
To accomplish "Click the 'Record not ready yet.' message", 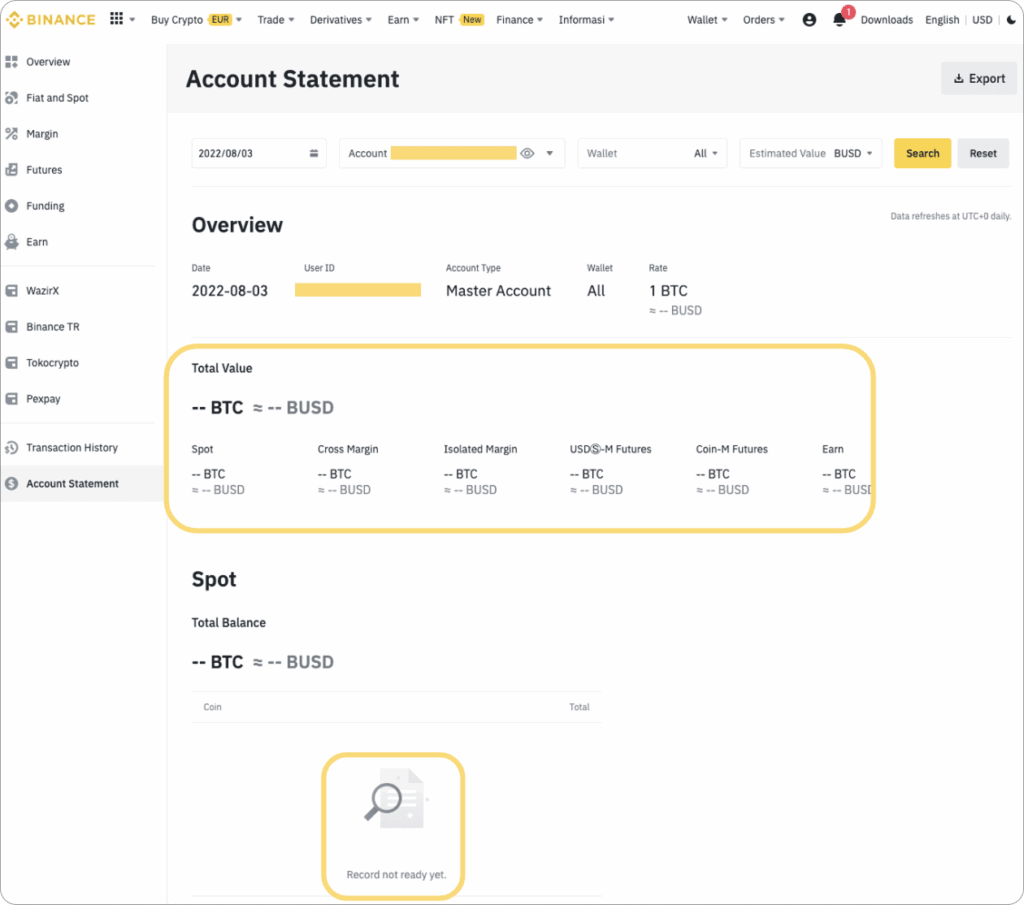I will pyautogui.click(x=396, y=874).
